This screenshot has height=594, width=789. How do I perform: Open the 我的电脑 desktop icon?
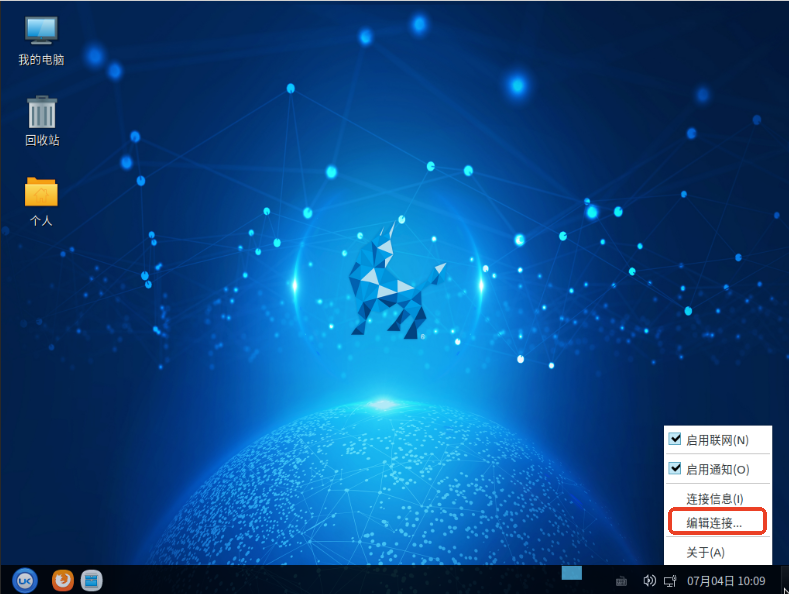[41, 41]
